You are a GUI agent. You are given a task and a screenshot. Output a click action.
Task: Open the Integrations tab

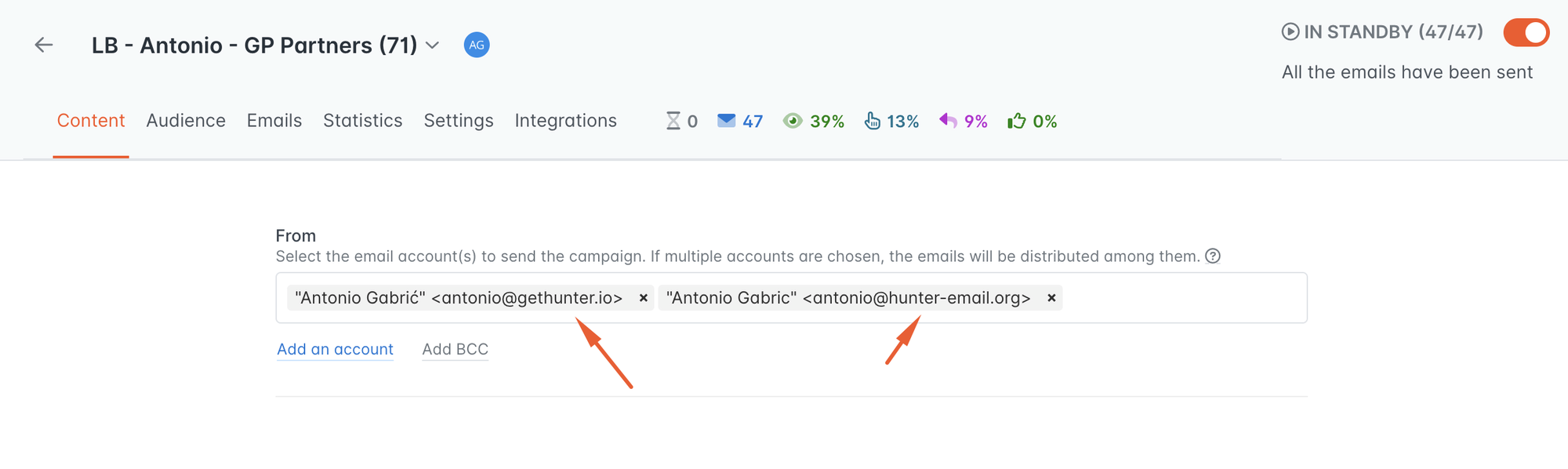[566, 121]
